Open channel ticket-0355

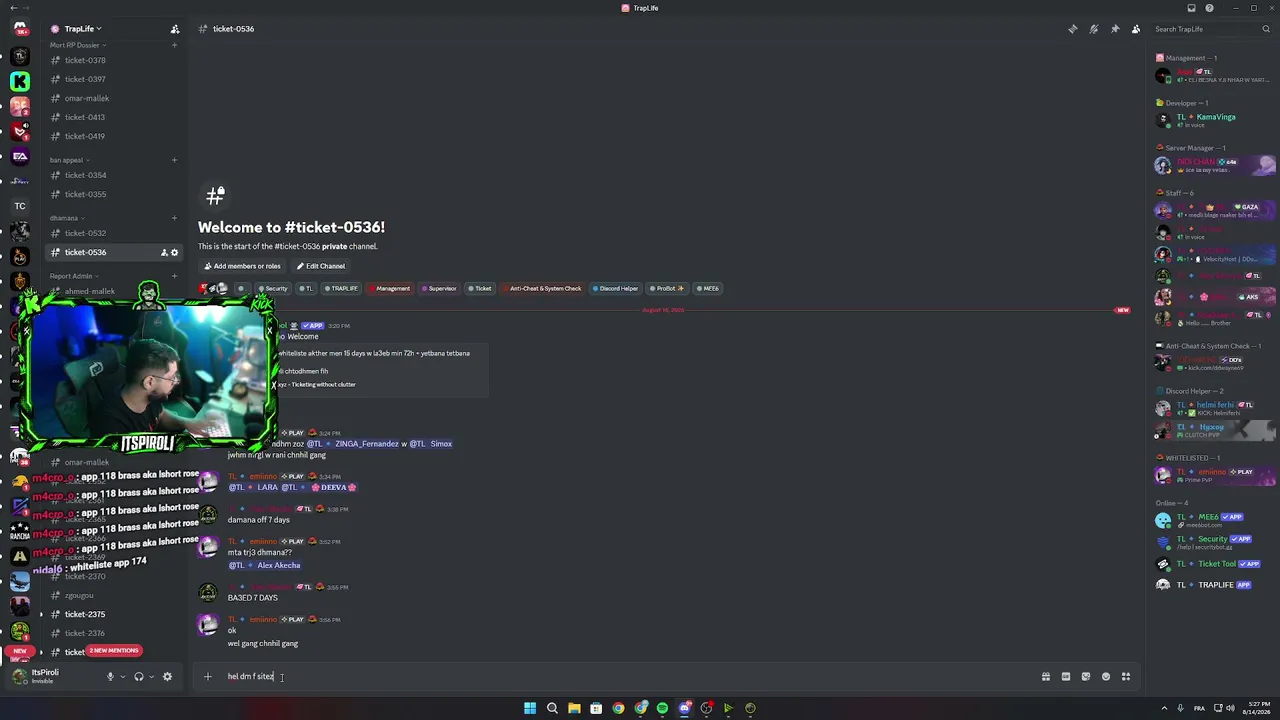tap(114, 194)
